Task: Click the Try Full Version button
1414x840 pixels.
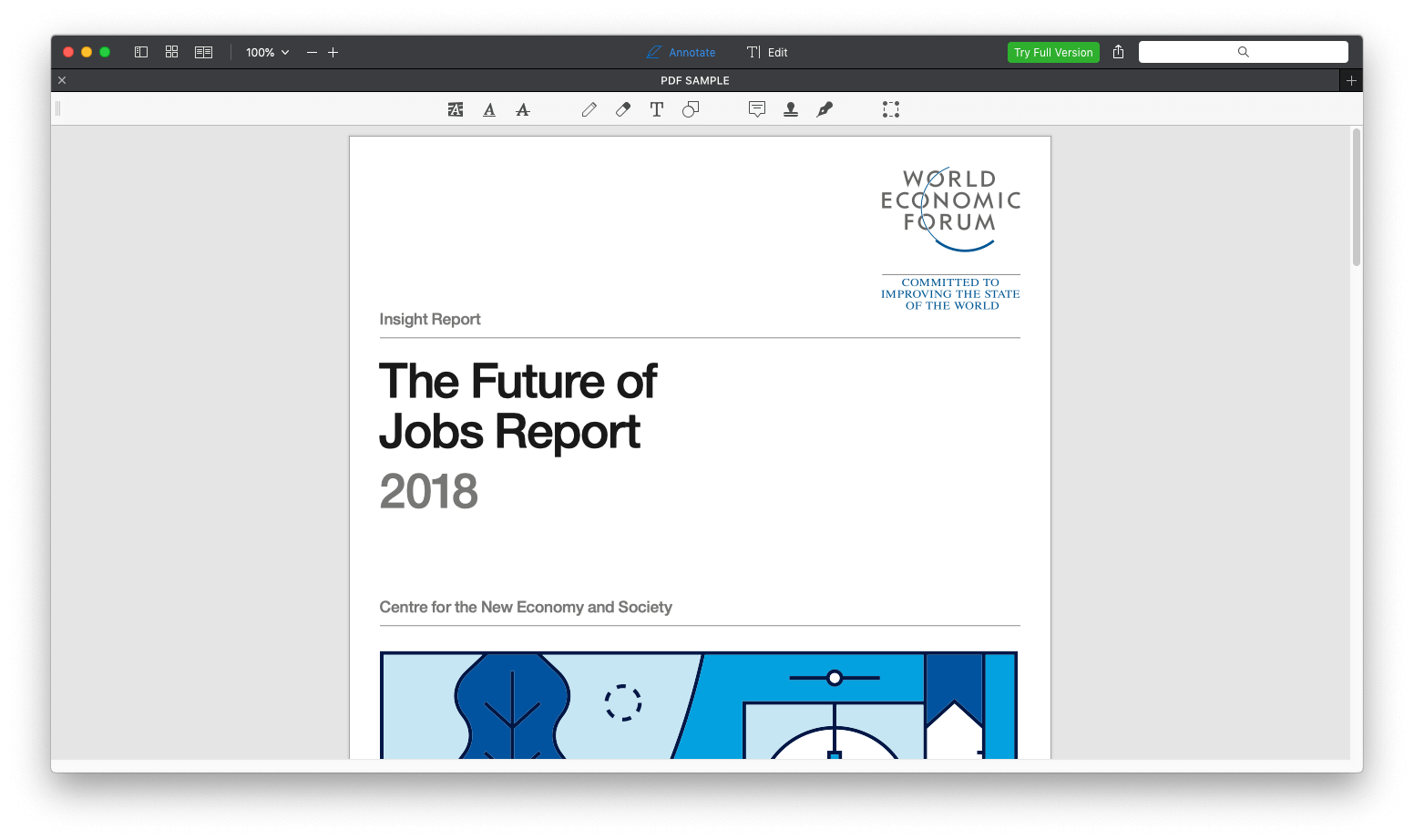Action: [x=1053, y=52]
